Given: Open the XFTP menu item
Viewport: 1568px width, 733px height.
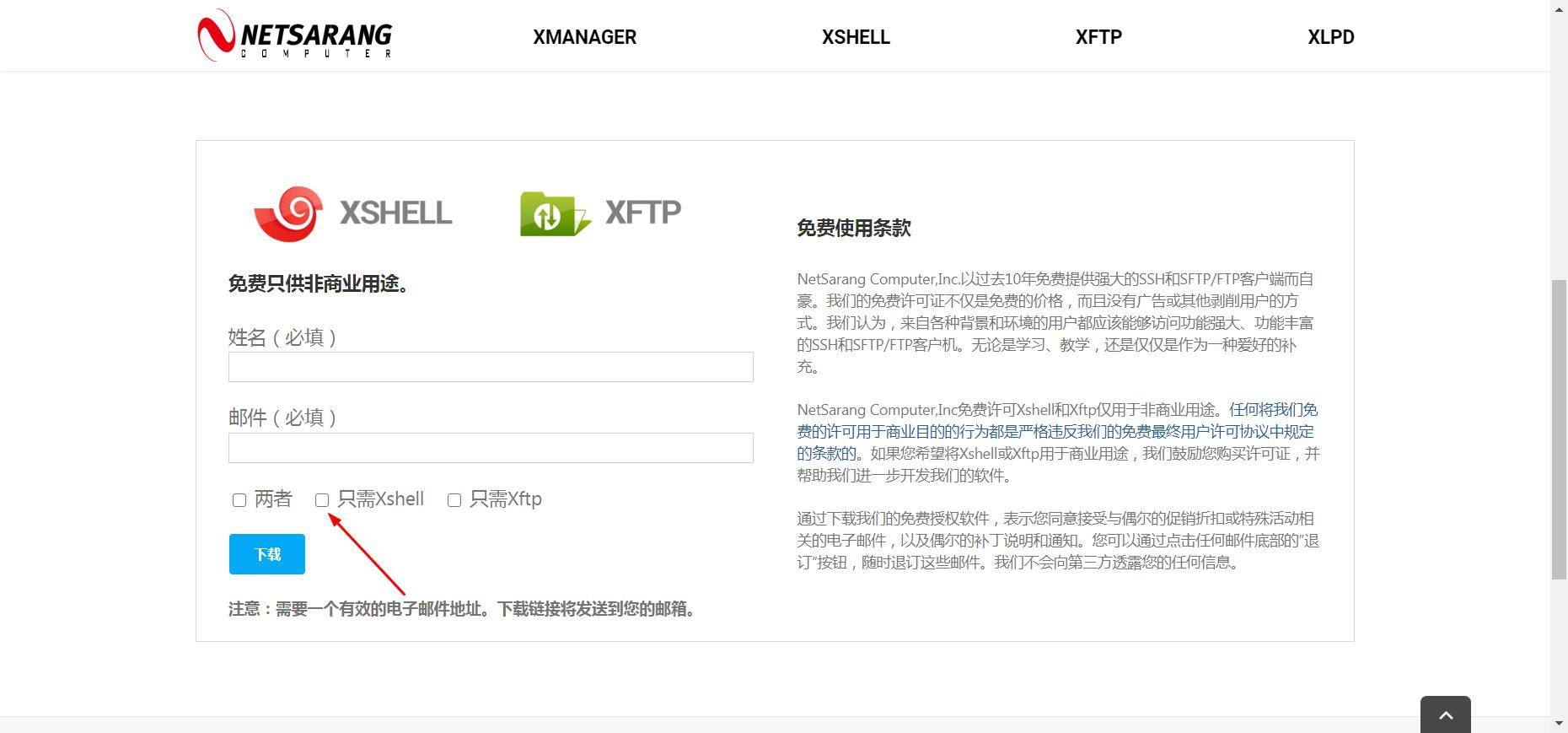Looking at the screenshot, I should pos(1098,37).
